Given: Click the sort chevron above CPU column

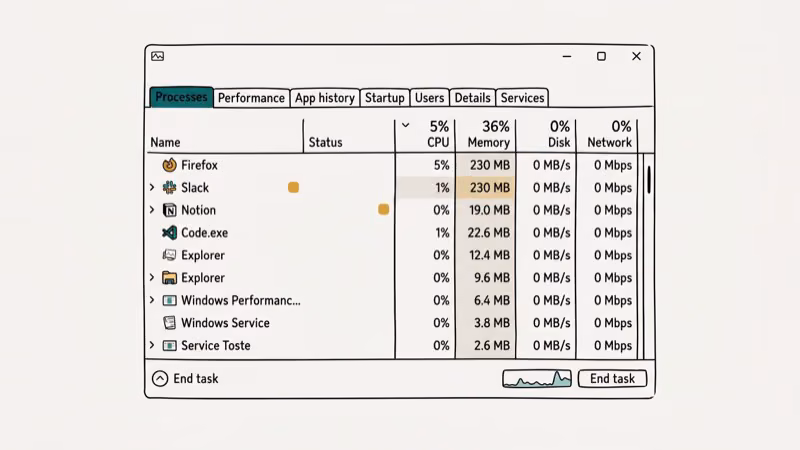Looking at the screenshot, I should coord(406,125).
